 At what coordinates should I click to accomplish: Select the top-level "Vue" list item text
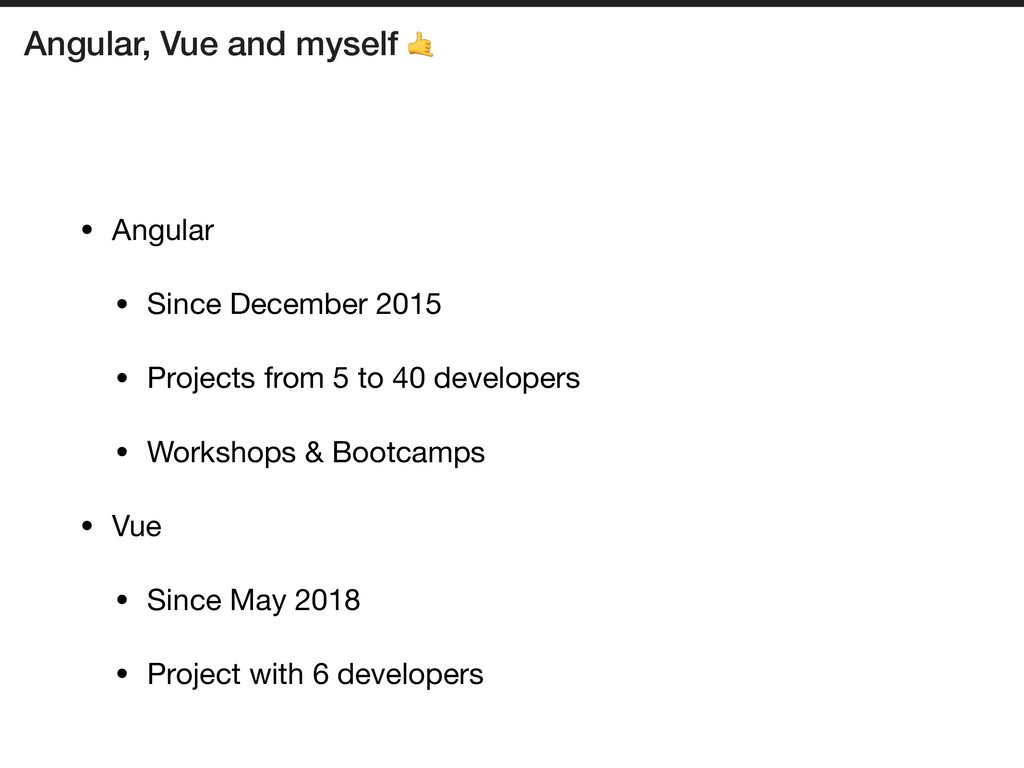tap(136, 526)
